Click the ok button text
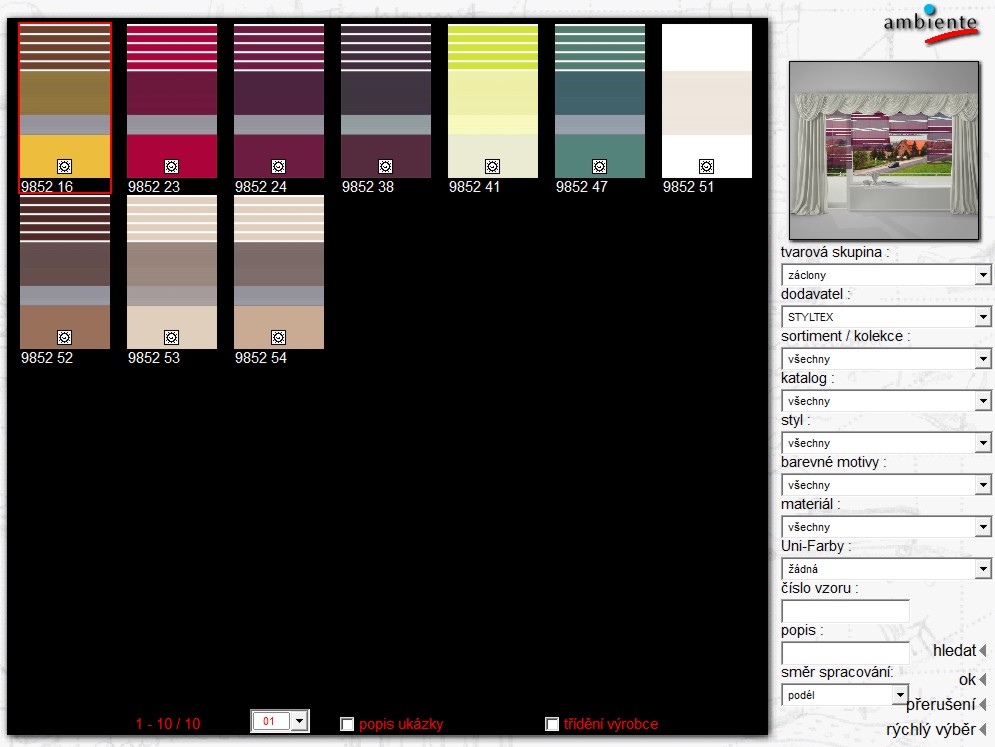The width and height of the screenshot is (995, 747). point(967,680)
